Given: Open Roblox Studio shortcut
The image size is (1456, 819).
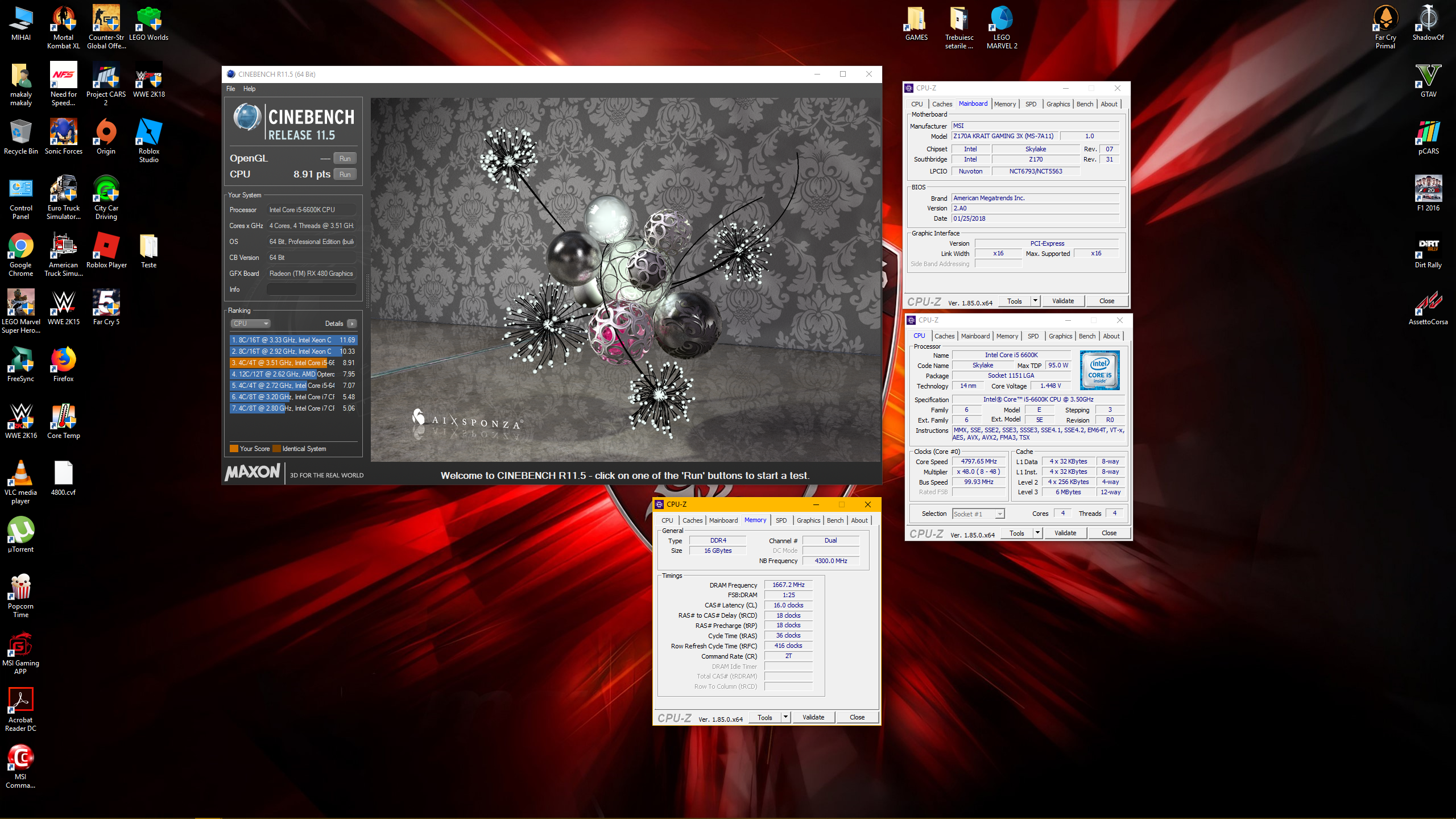Looking at the screenshot, I should pyautogui.click(x=148, y=140).
